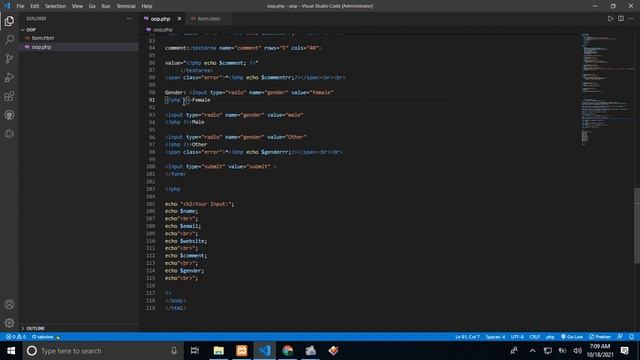Image resolution: width=640 pixels, height=360 pixels.
Task: Open the View menu
Action: [77, 6]
